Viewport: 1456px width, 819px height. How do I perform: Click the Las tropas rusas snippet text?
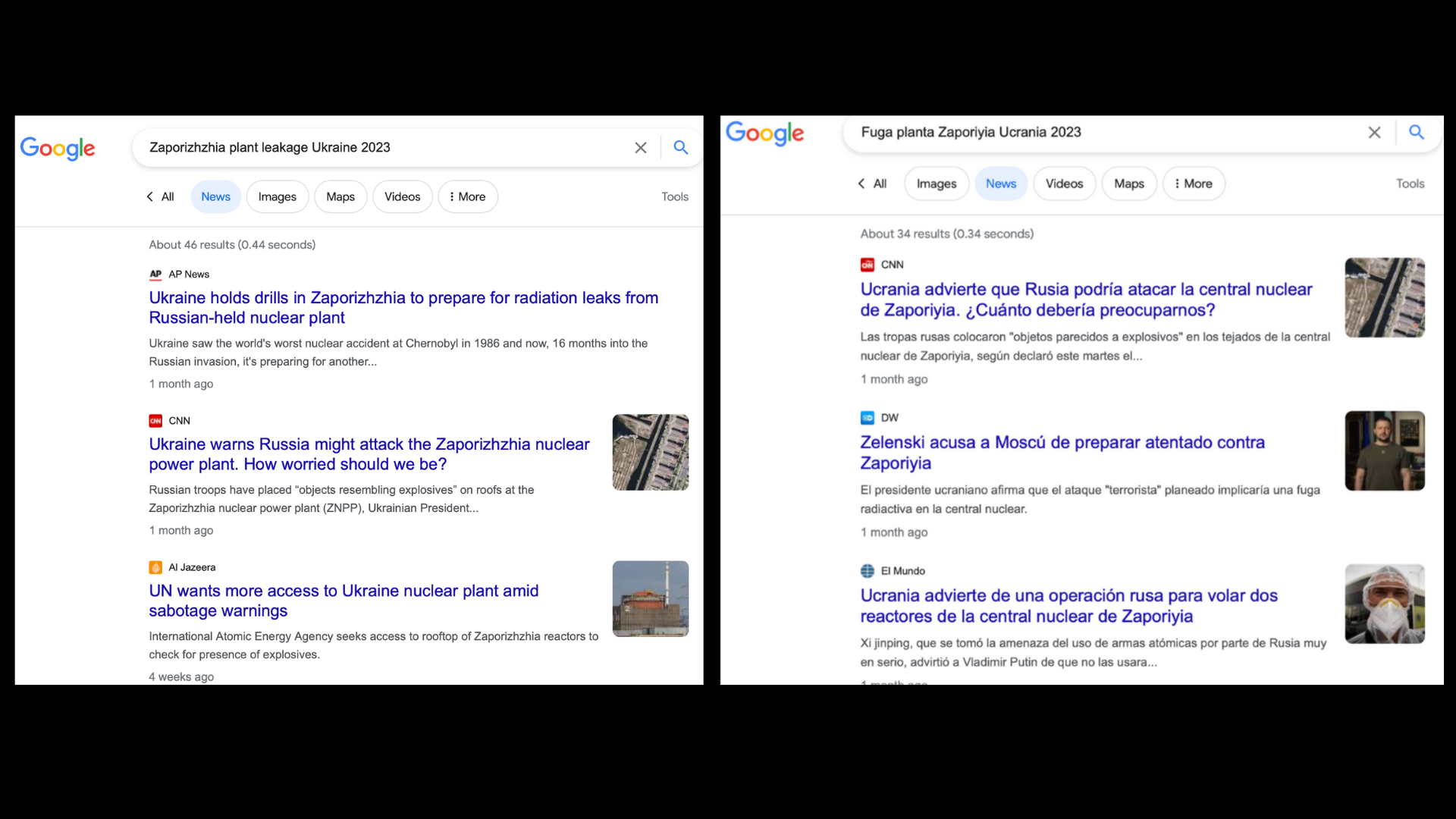[1095, 347]
